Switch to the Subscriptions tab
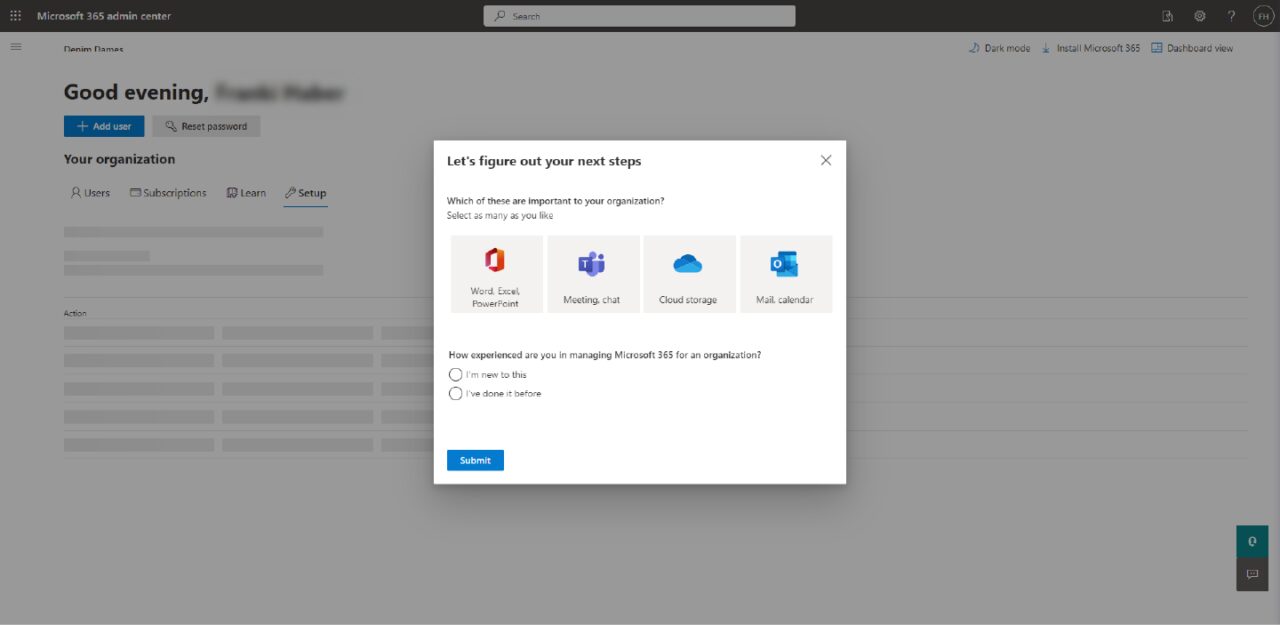Viewport: 1280px width, 625px height. [167, 193]
